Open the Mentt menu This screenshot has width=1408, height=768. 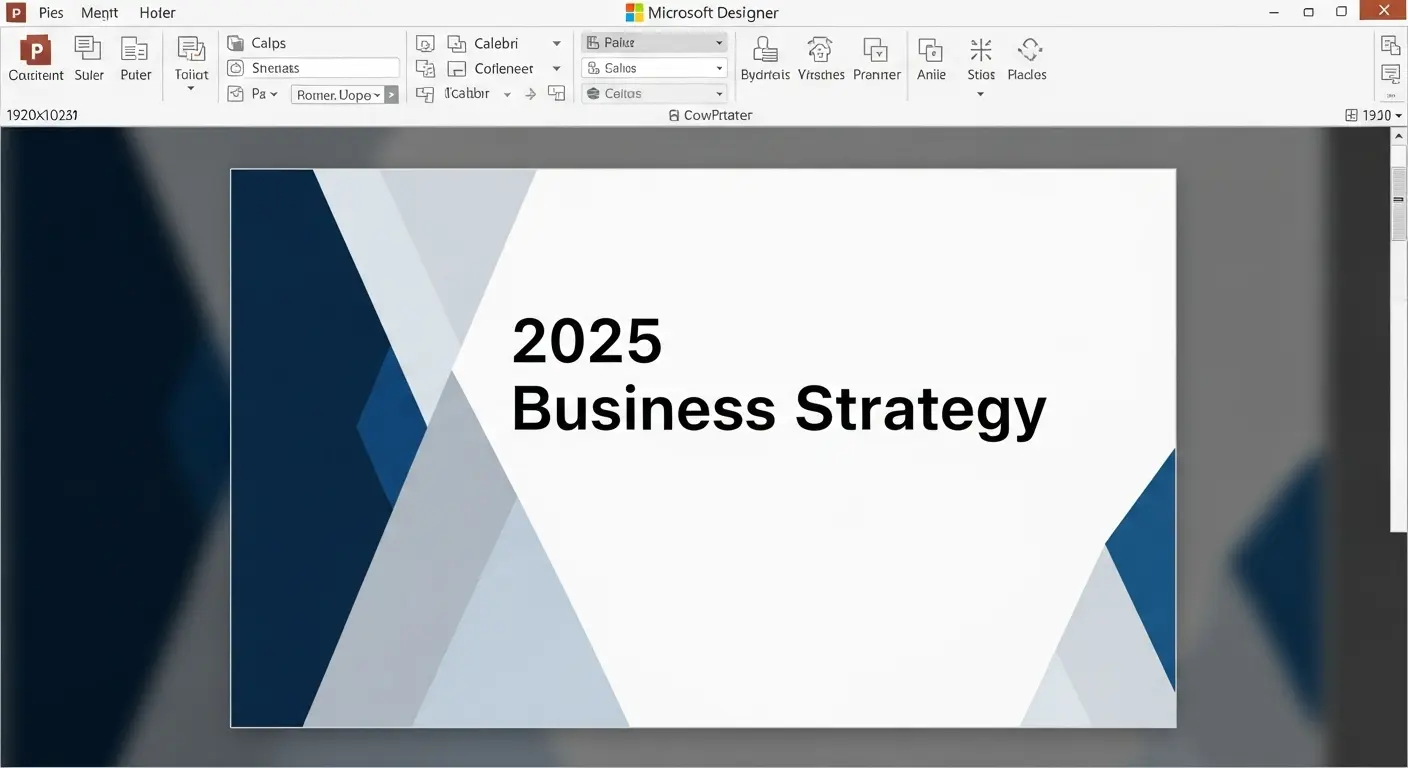(100, 13)
